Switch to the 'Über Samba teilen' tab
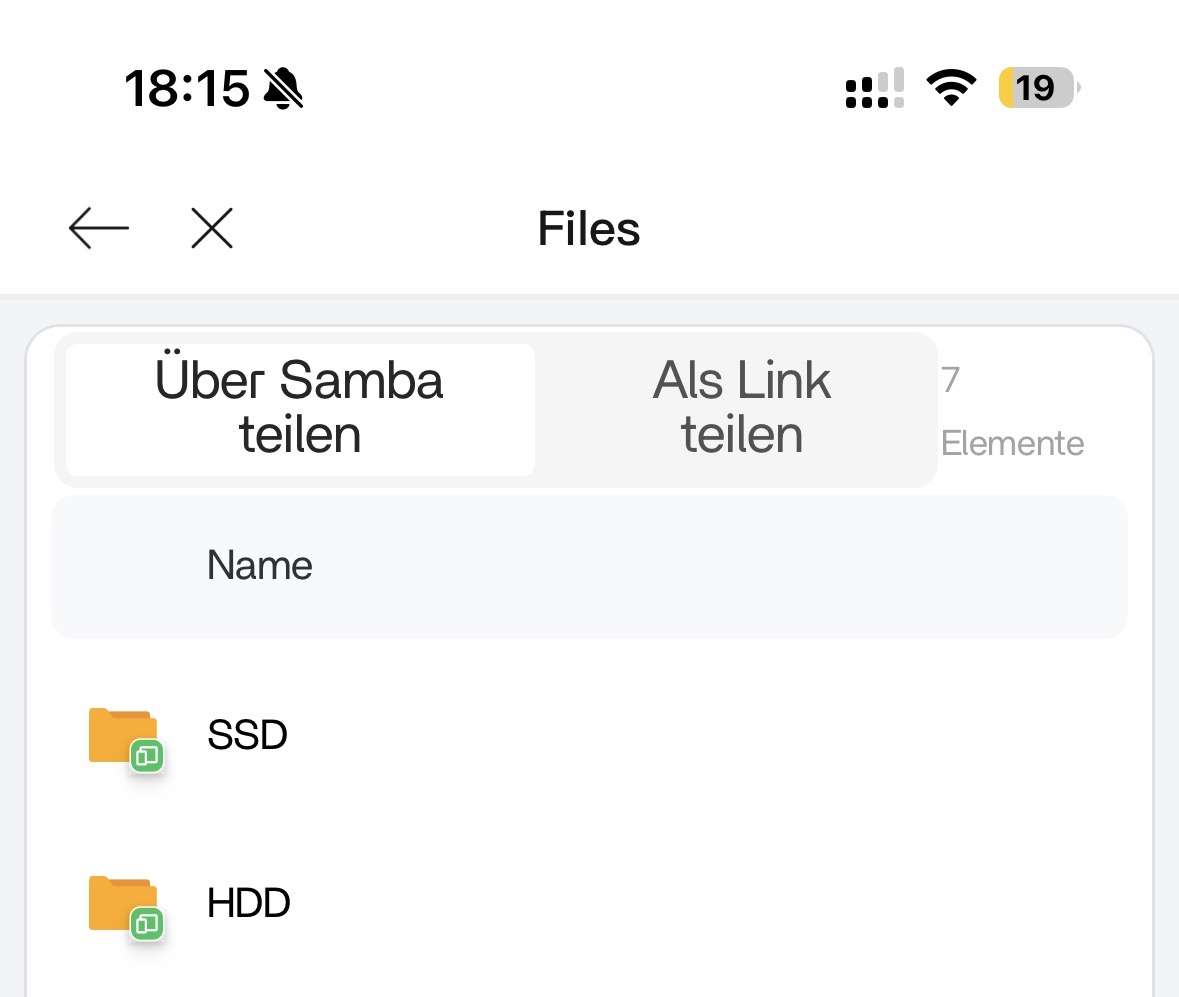 (x=299, y=409)
